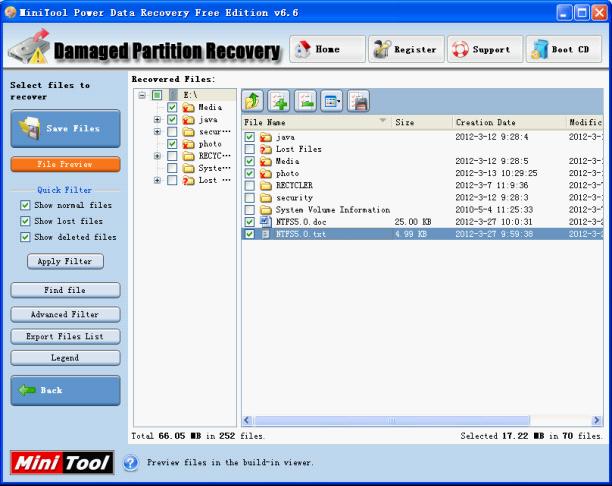Click the save file list toolbar icon
Image resolution: width=612 pixels, height=486 pixels.
pos(358,101)
